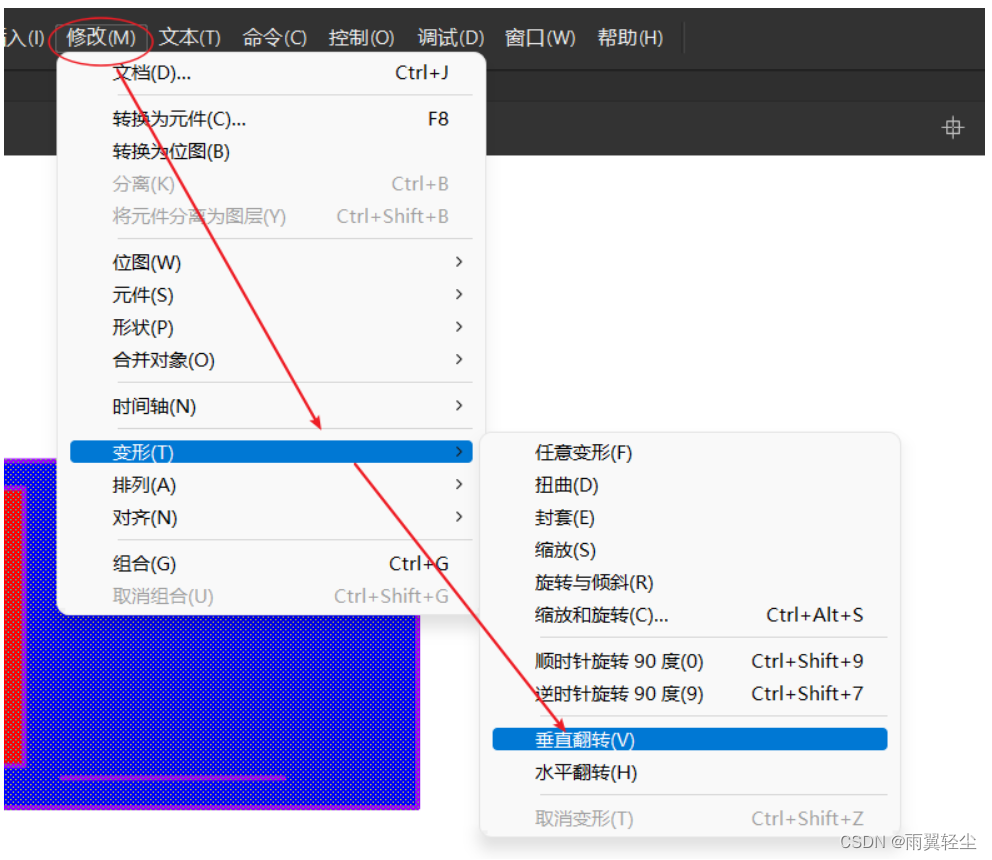992x860 pixels.
Task: Click the disabled 将元件分离为图层(Y) entry
Action: [x=271, y=216]
